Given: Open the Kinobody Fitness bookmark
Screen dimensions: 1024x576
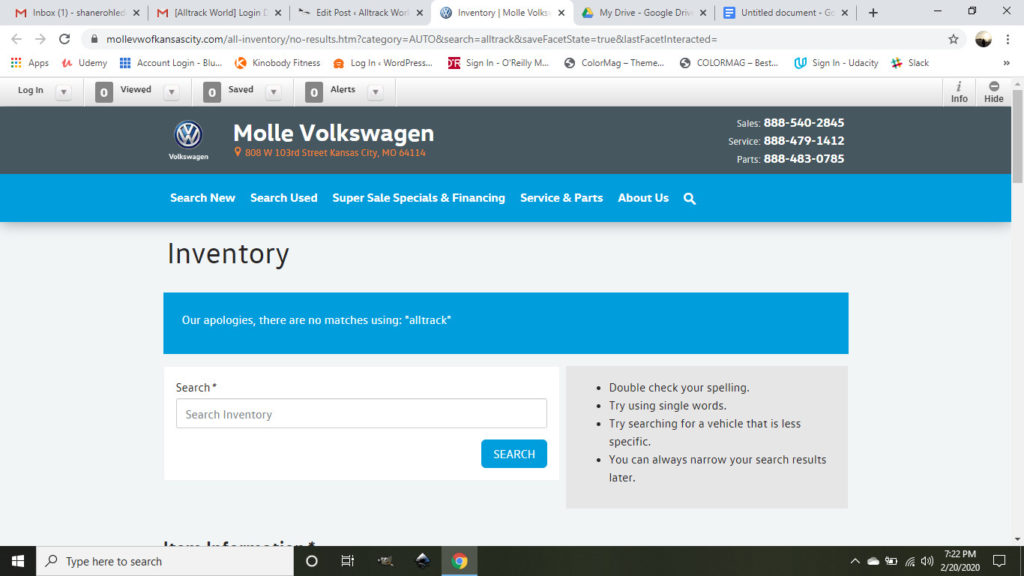Looking at the screenshot, I should (x=278, y=63).
